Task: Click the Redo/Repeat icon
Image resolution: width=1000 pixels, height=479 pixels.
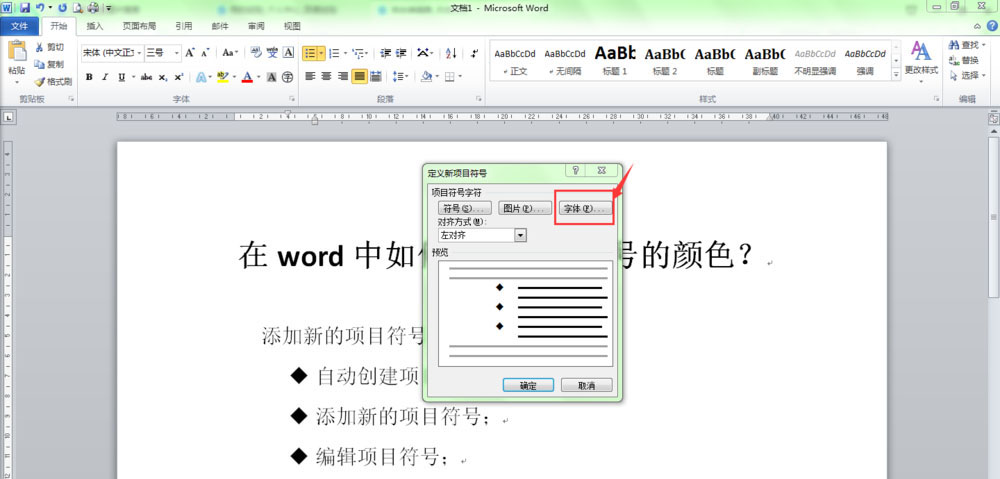Action: (x=62, y=8)
